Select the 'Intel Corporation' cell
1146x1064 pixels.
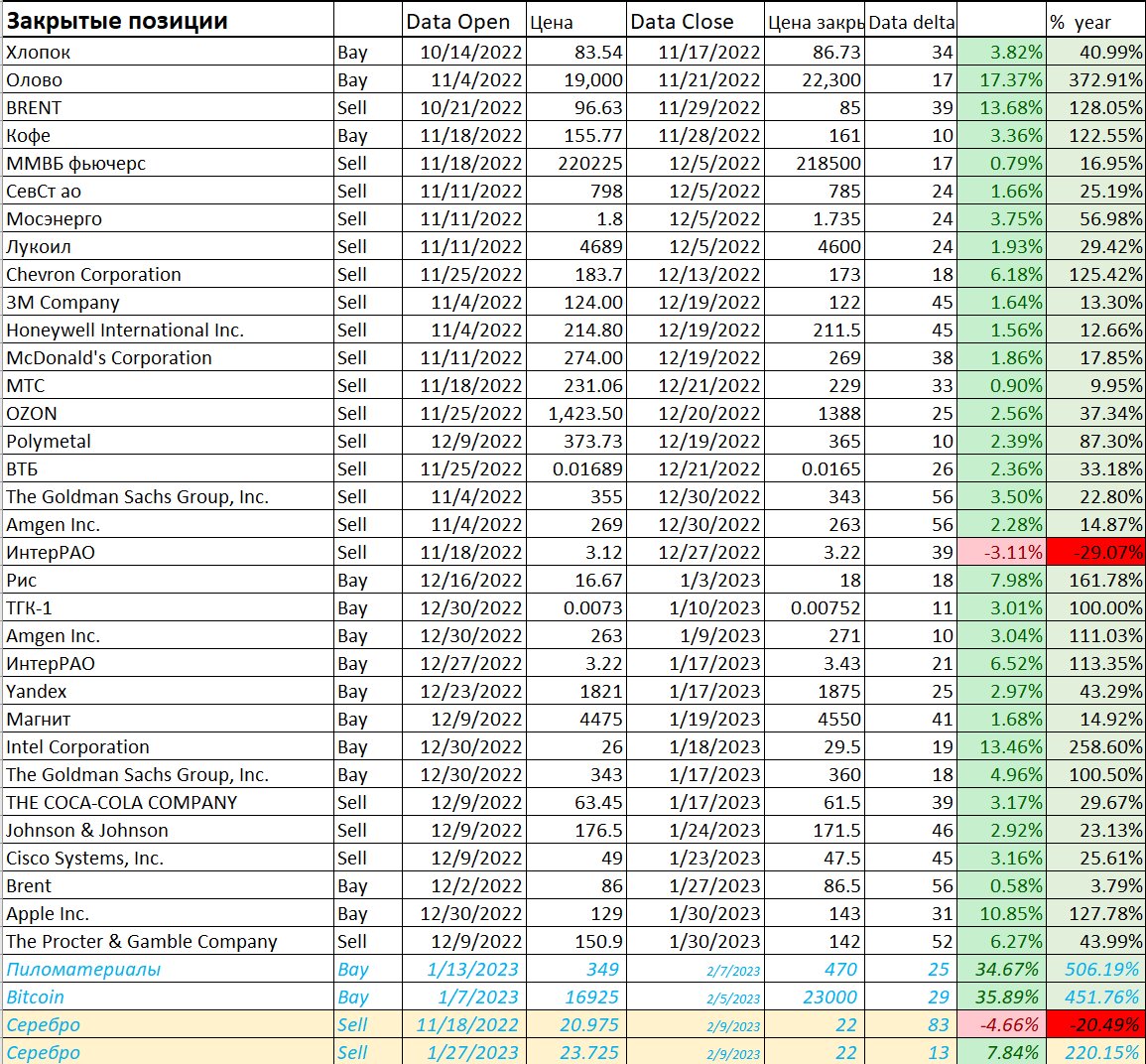168,746
